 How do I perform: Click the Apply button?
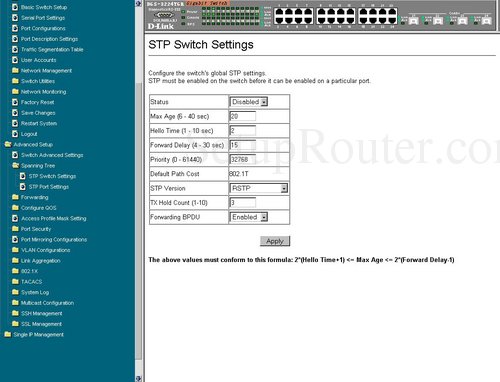tap(275, 241)
